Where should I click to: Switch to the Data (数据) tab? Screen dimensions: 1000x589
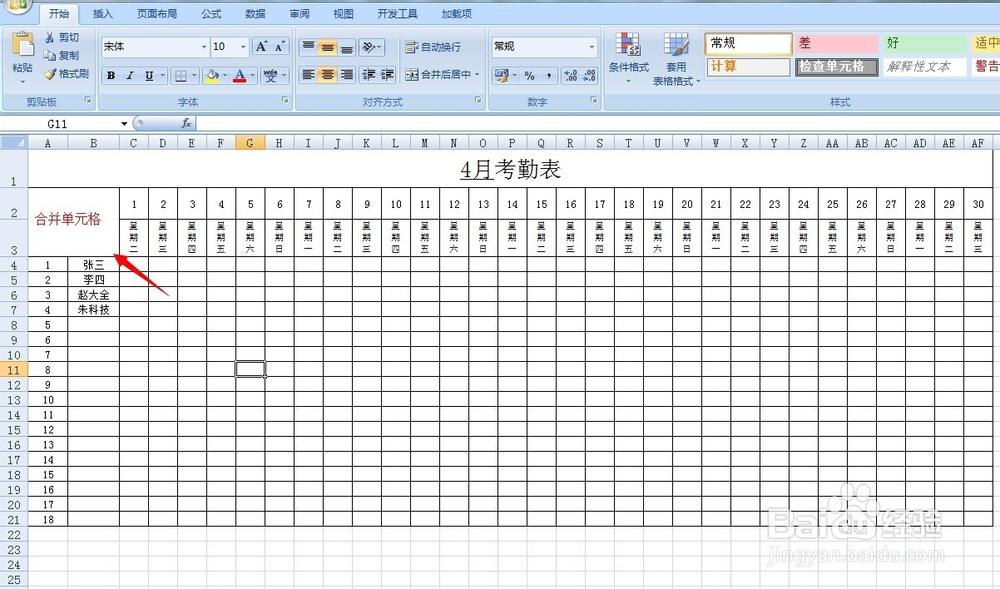[255, 13]
